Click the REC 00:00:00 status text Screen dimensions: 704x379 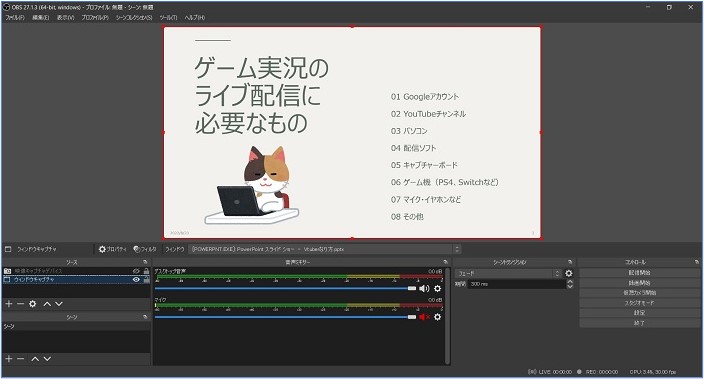coord(602,372)
